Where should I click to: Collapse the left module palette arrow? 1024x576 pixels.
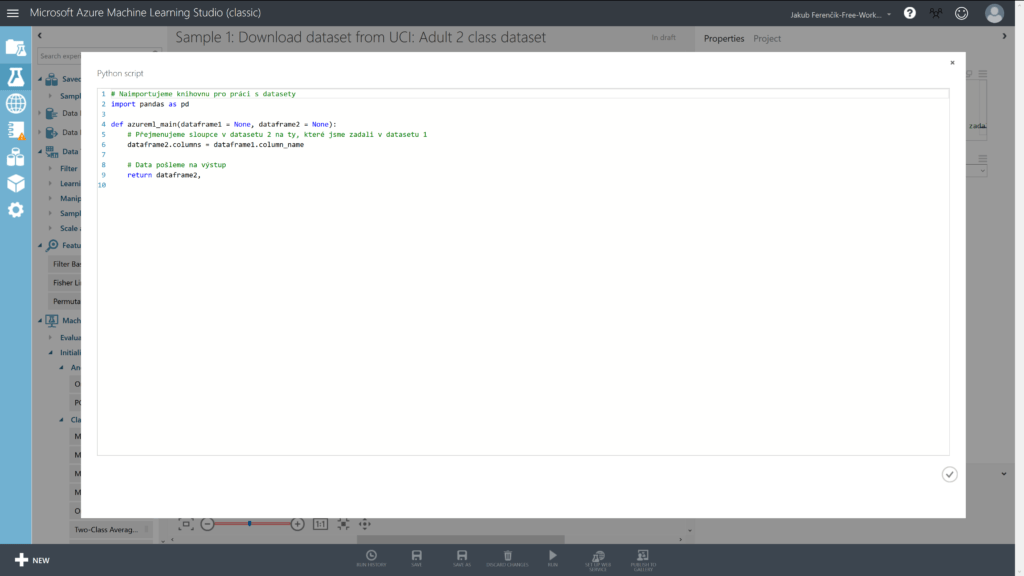[40, 36]
